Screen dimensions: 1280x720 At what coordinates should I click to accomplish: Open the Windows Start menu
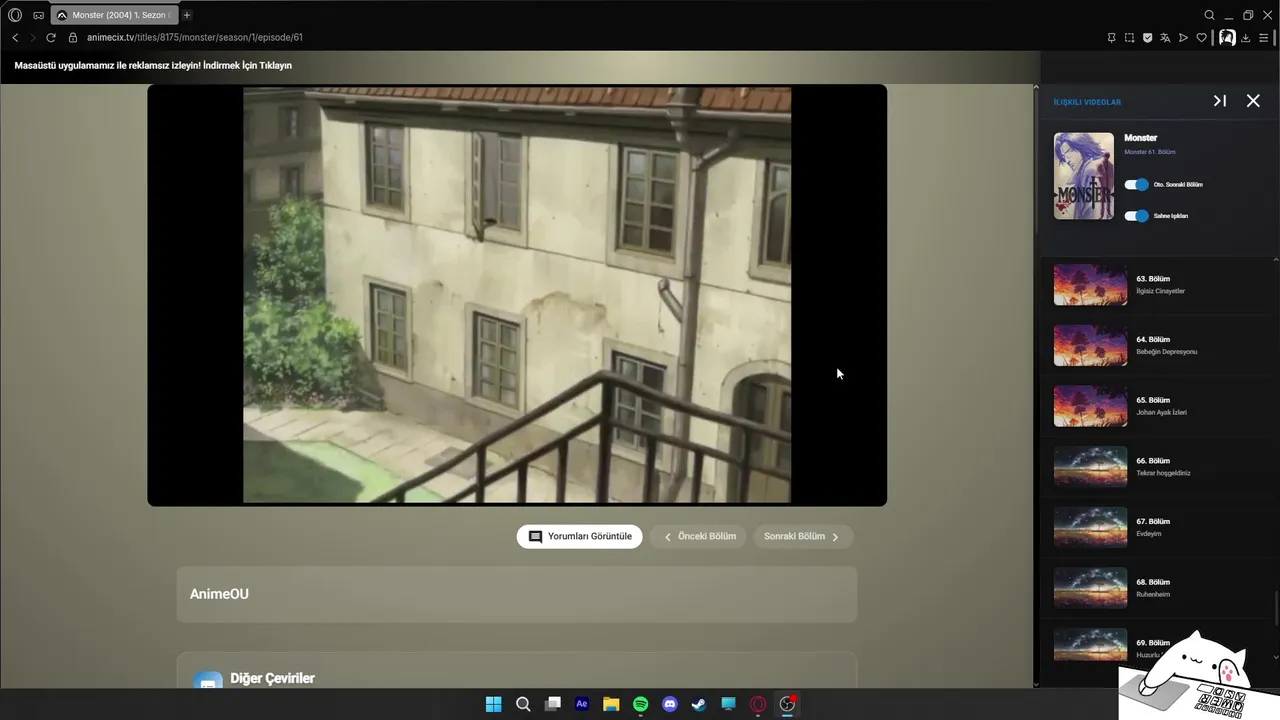tap(493, 704)
